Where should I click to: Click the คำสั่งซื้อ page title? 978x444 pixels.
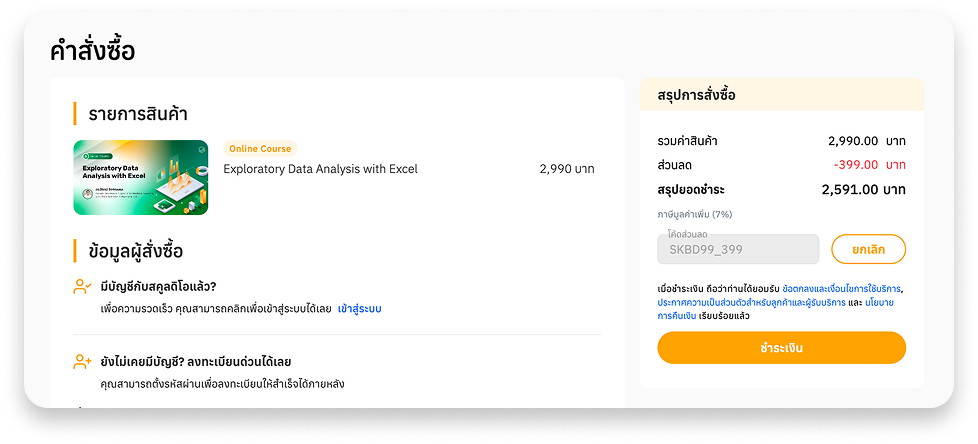point(92,50)
